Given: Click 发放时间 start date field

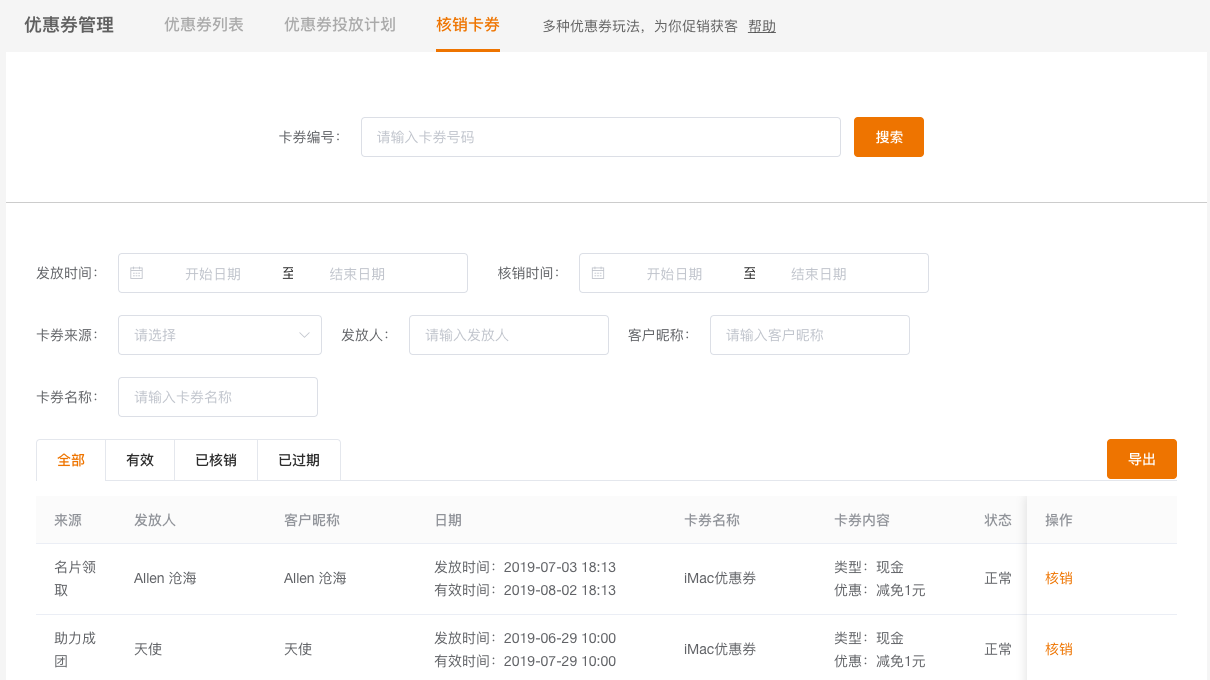Looking at the screenshot, I should (x=213, y=273).
